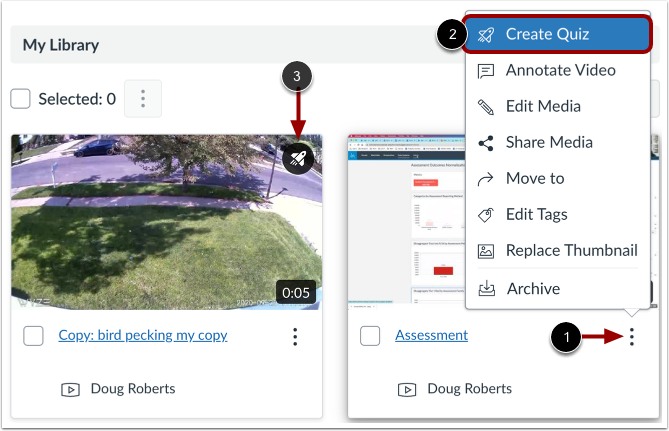Viewport: 669px width, 431px height.
Task: Click Doug Roberts name under bird copy
Action: 133,389
